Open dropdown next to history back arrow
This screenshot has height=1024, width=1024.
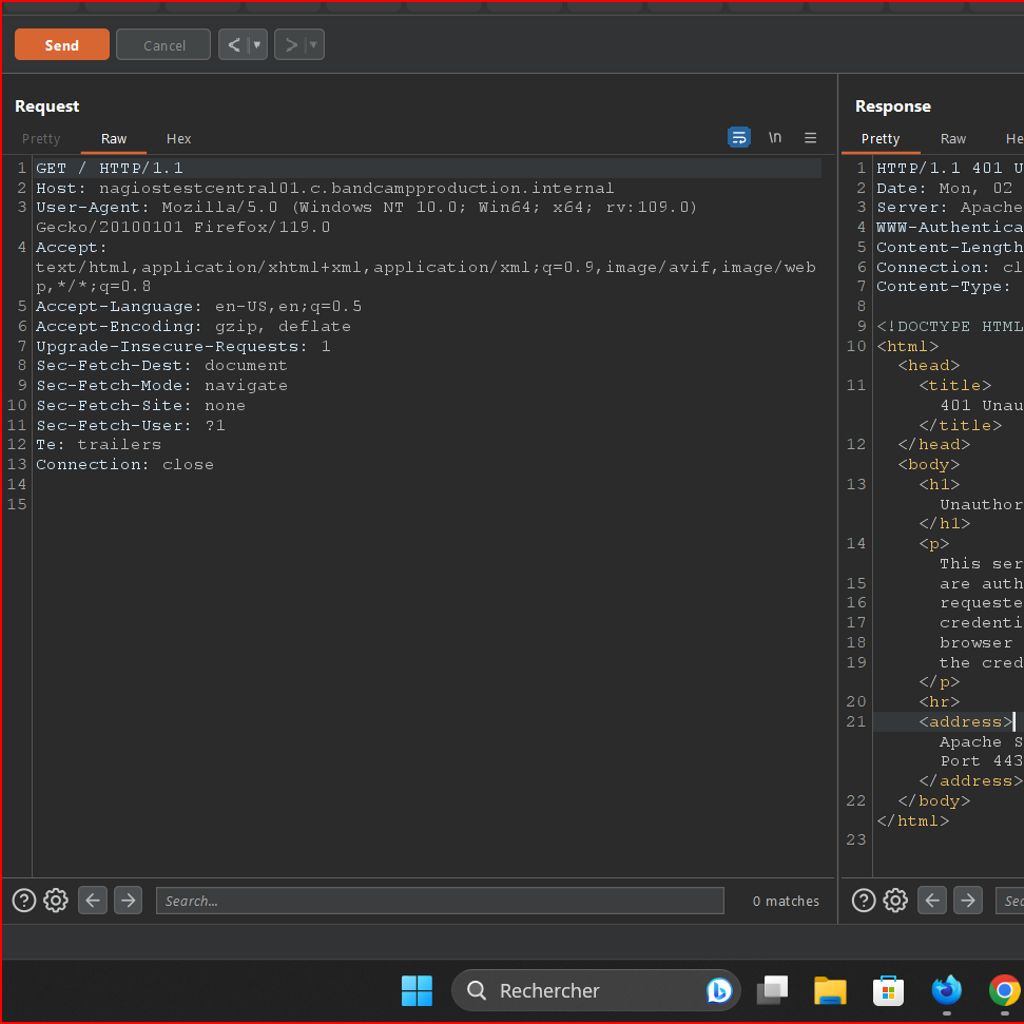(x=257, y=45)
